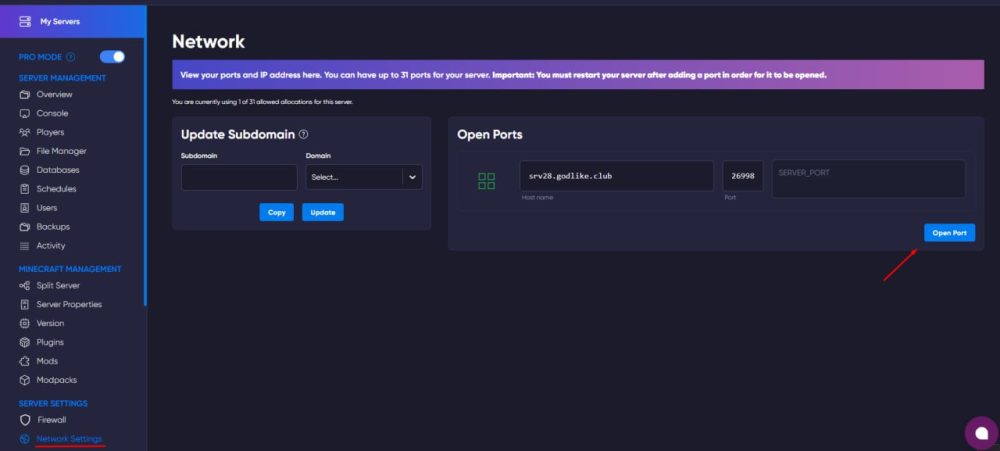Screen dimensions: 1000x451
Task: Click the green grid icon beside host name
Action: (486, 181)
